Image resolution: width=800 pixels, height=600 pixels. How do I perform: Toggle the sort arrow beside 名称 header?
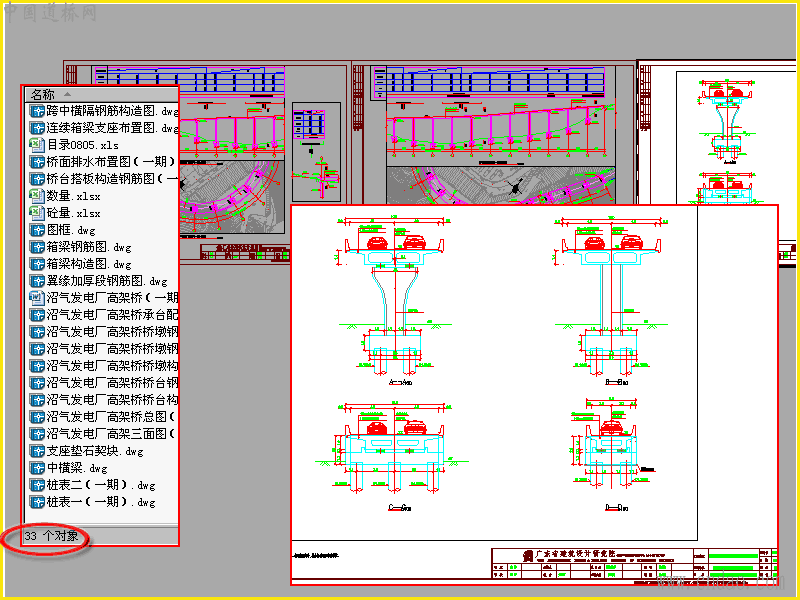[x=67, y=94]
